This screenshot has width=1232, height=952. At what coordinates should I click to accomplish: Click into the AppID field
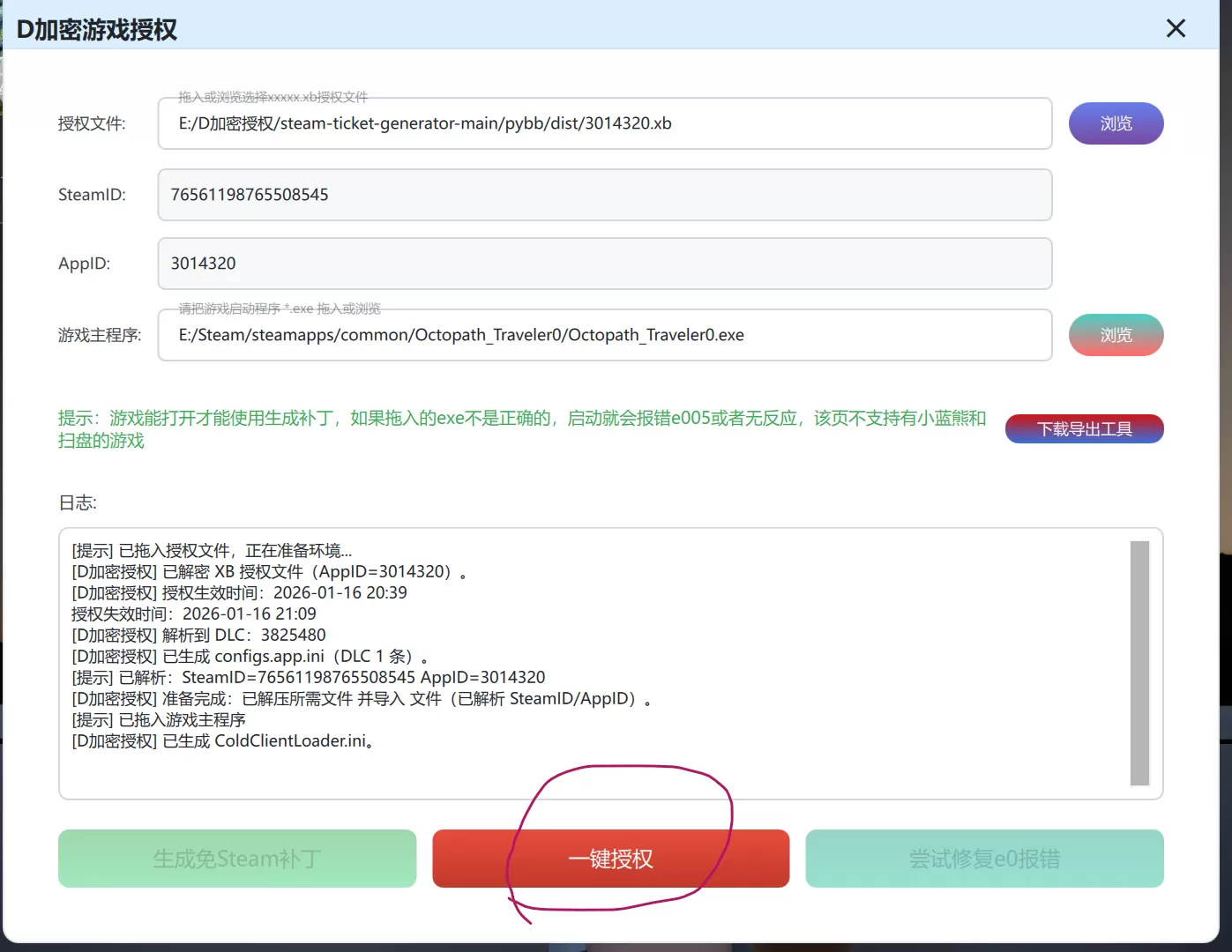tap(604, 264)
